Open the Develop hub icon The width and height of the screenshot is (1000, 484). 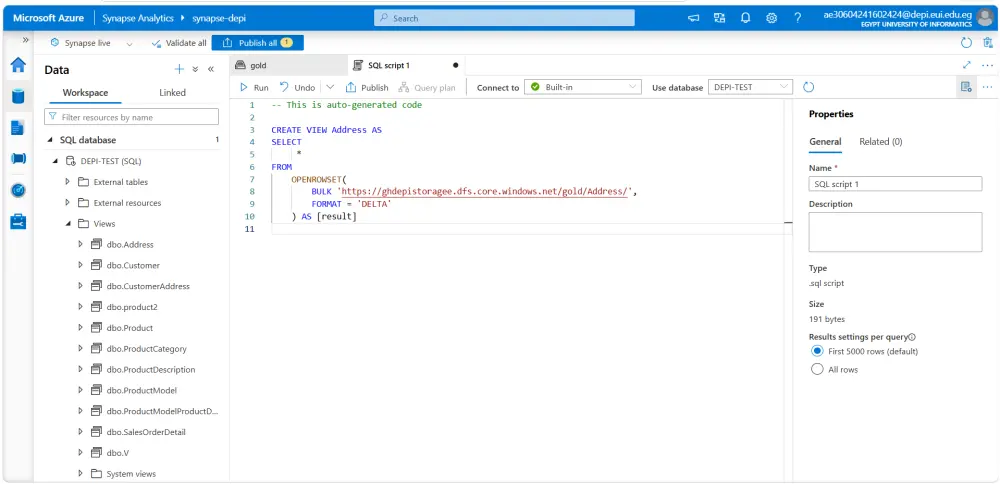click(18, 128)
